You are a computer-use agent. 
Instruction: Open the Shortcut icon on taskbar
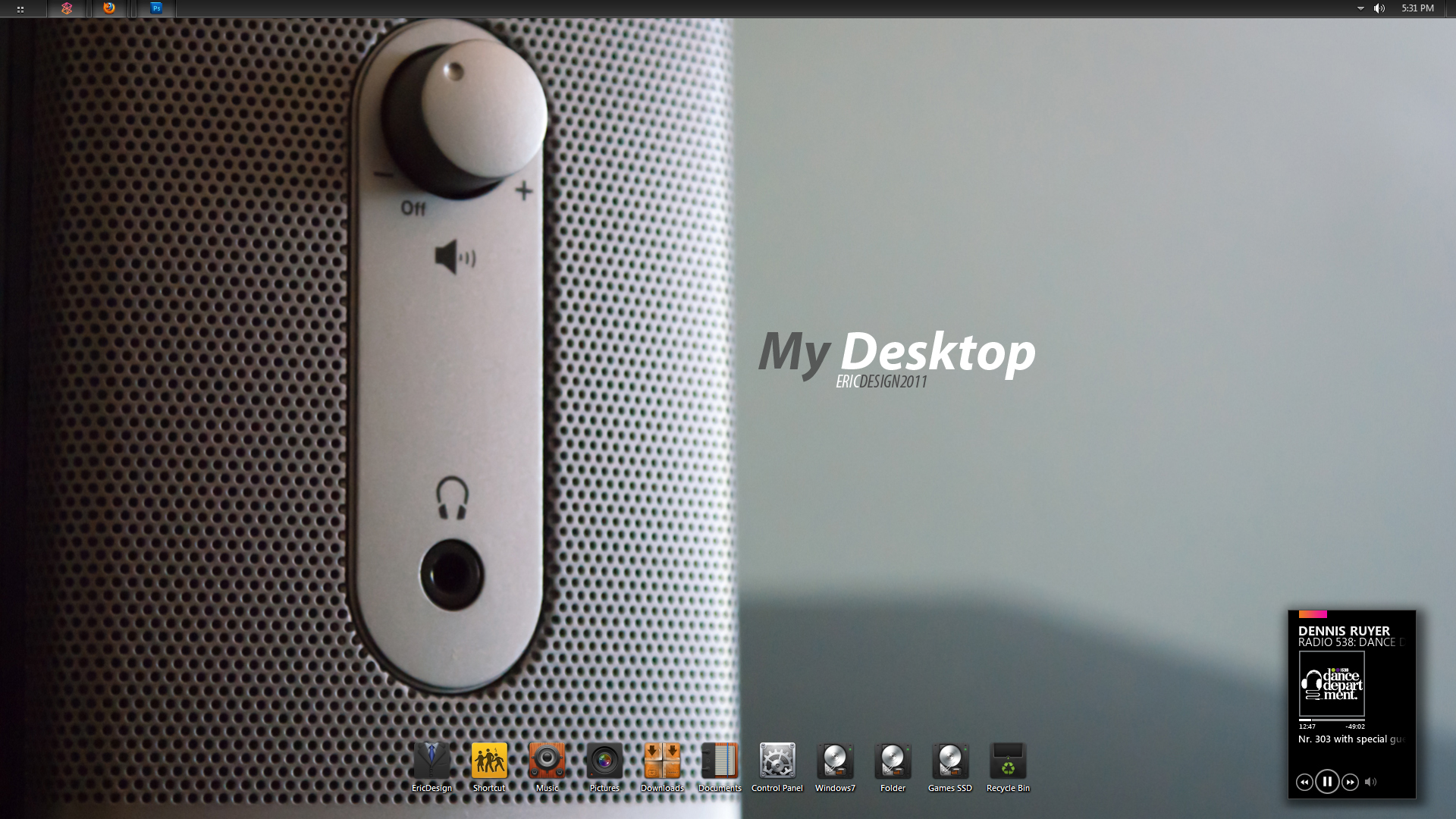[489, 762]
